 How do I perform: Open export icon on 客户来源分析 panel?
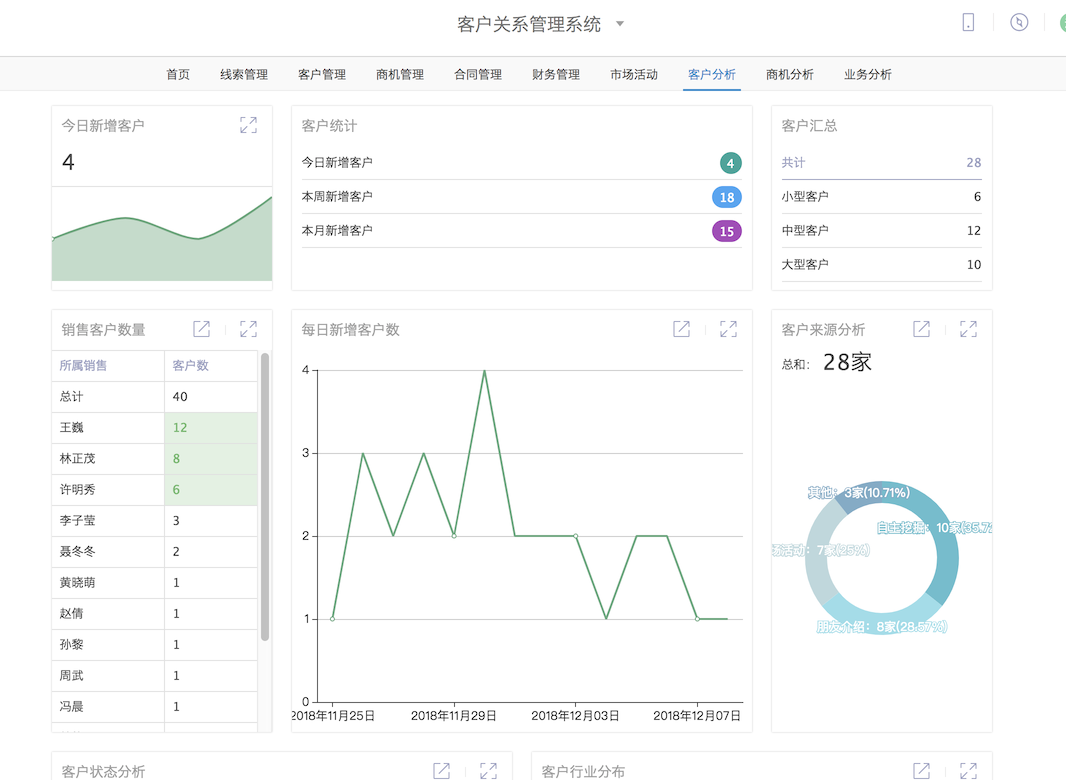click(921, 329)
